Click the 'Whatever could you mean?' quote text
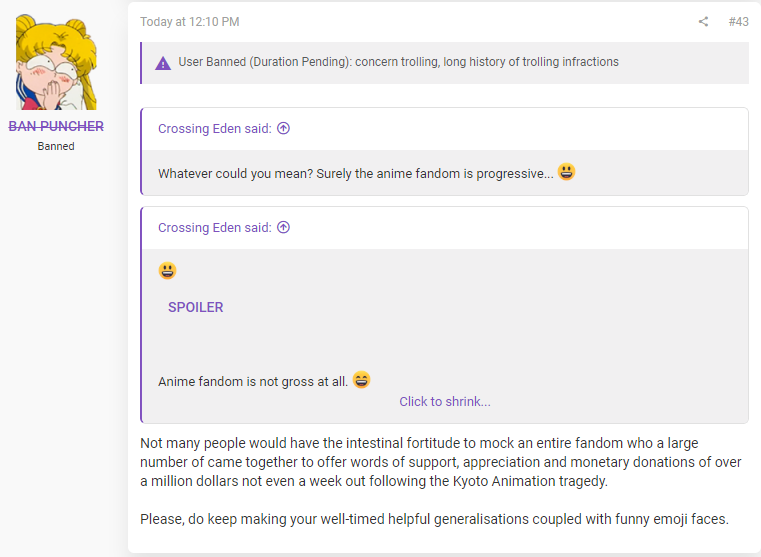 tap(356, 174)
